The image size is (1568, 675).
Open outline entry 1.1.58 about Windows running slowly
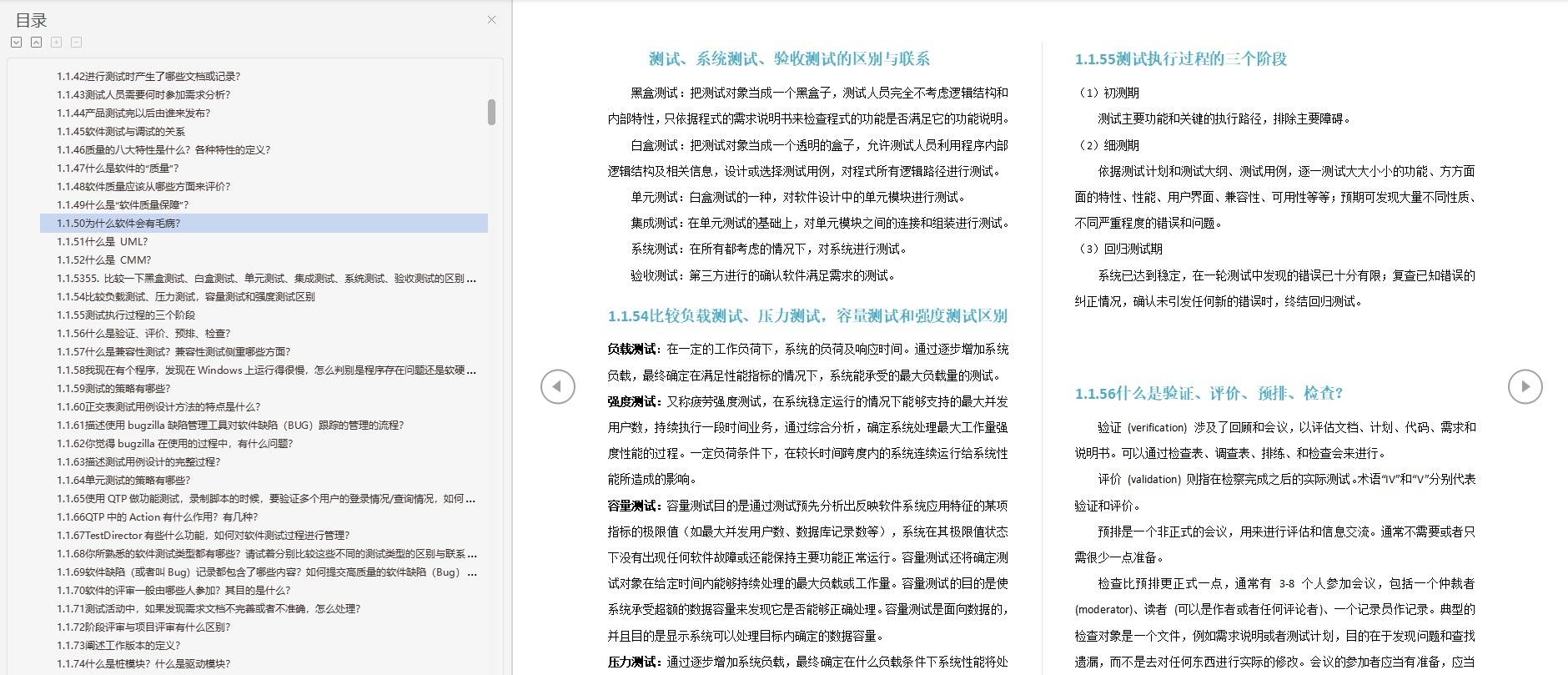point(267,370)
